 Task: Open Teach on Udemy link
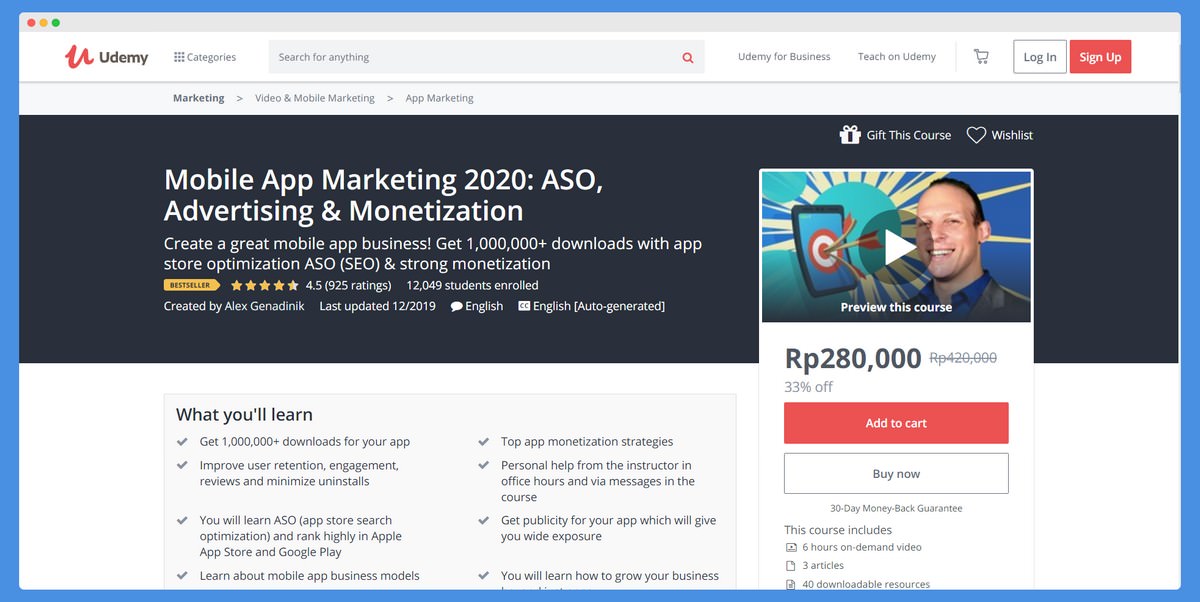(x=897, y=57)
